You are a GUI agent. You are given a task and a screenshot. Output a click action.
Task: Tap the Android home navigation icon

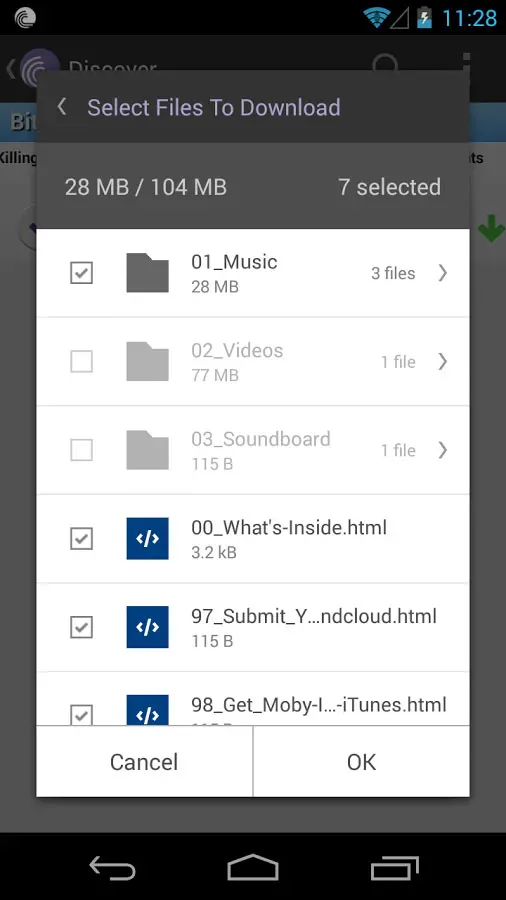(x=252, y=868)
